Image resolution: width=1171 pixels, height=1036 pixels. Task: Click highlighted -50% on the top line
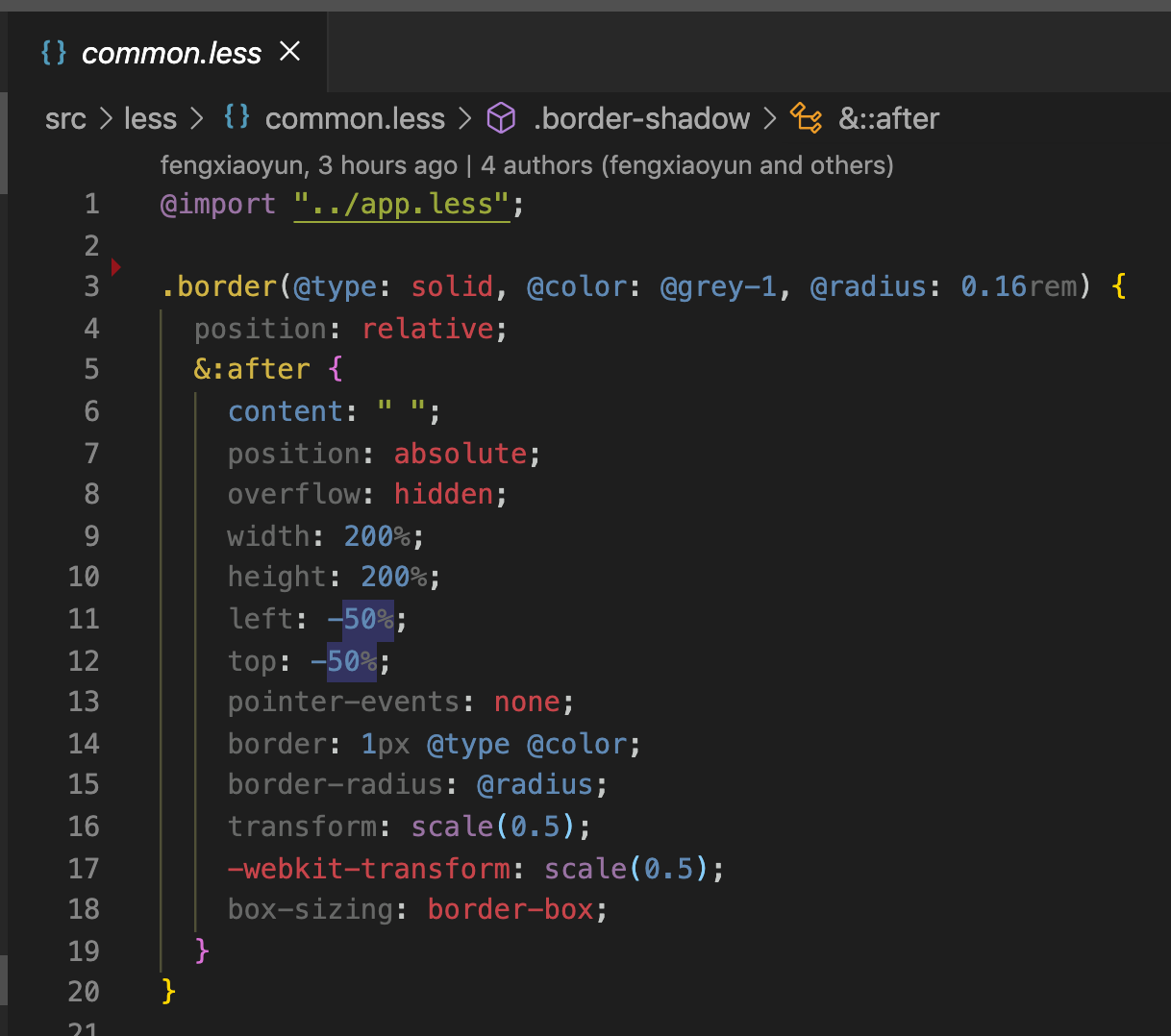[x=344, y=661]
